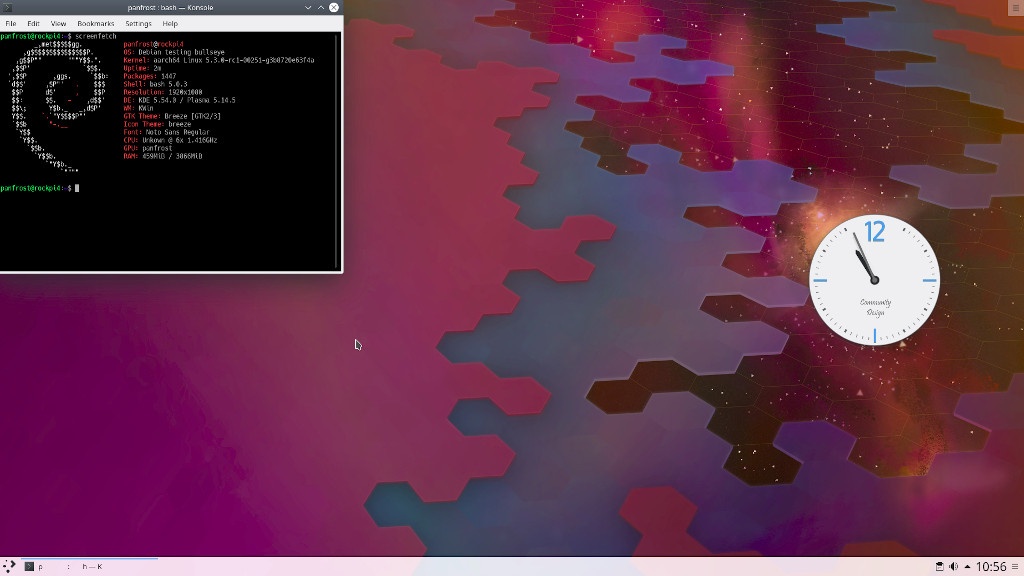
Task: Open the desktop toolbox in the top-right corner
Action: (x=1016, y=8)
